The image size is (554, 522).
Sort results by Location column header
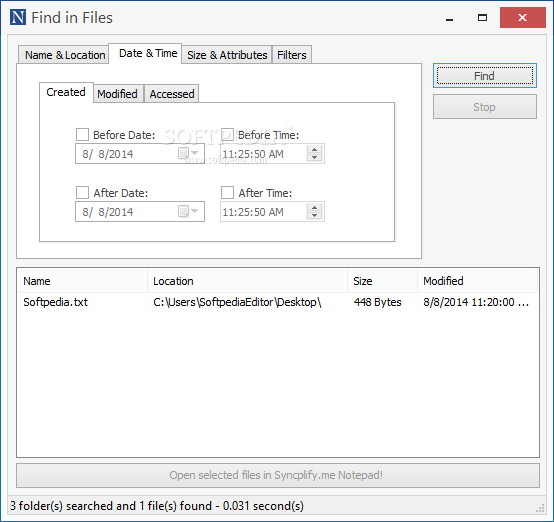pos(247,281)
